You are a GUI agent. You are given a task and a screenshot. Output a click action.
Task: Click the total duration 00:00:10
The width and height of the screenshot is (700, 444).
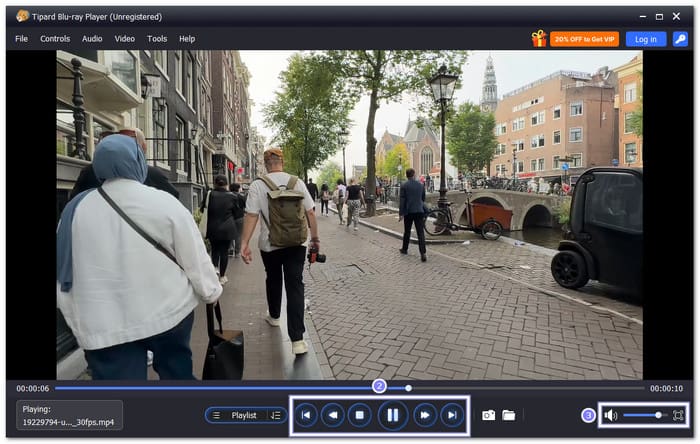coord(666,389)
